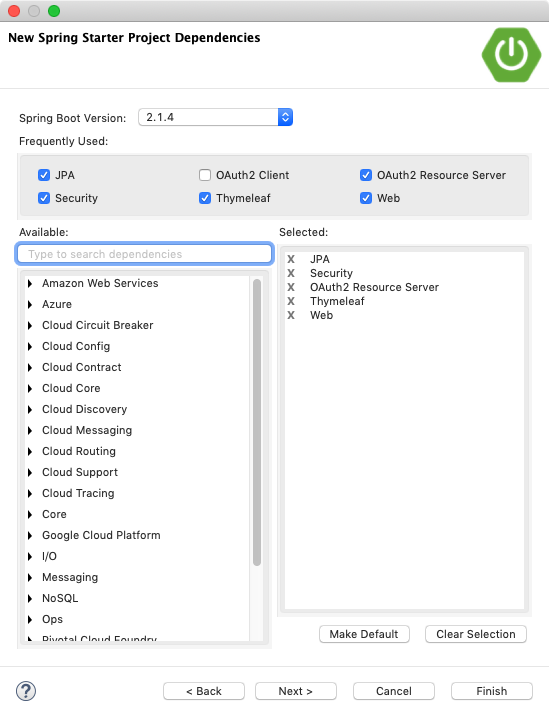Image resolution: width=549 pixels, height=717 pixels.
Task: Expand the Amazon Web Services category
Action: pyautogui.click(x=30, y=284)
